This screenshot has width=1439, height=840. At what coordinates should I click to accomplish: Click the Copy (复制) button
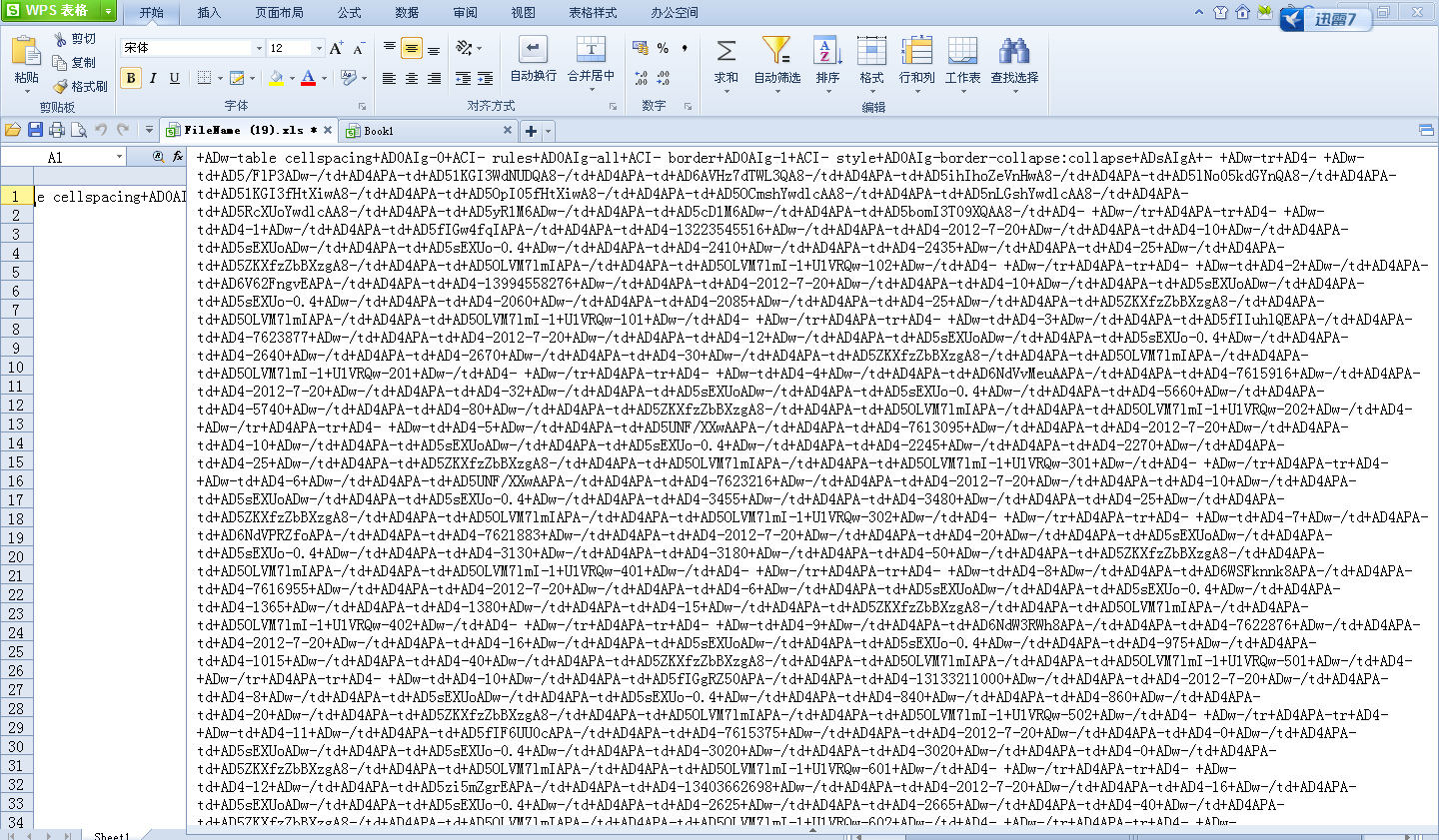point(75,63)
